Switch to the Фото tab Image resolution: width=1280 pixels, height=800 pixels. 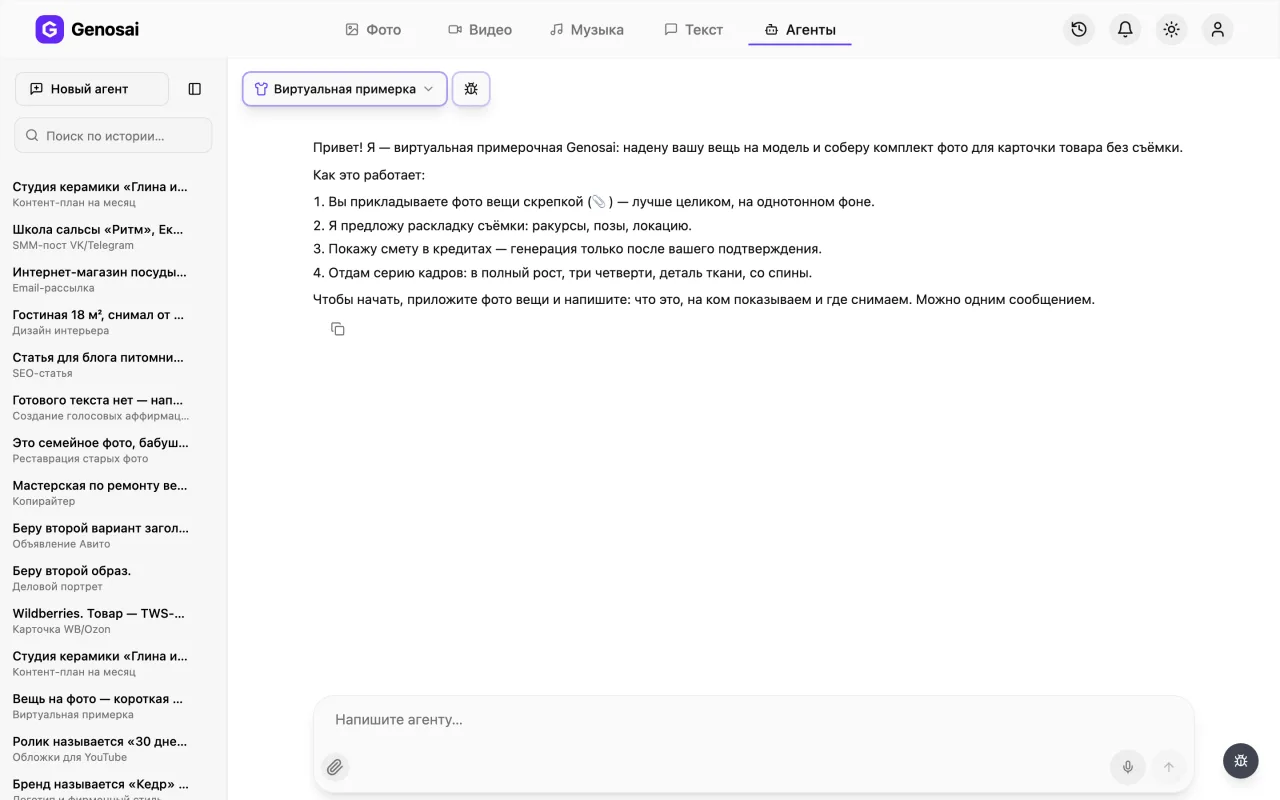(x=373, y=30)
